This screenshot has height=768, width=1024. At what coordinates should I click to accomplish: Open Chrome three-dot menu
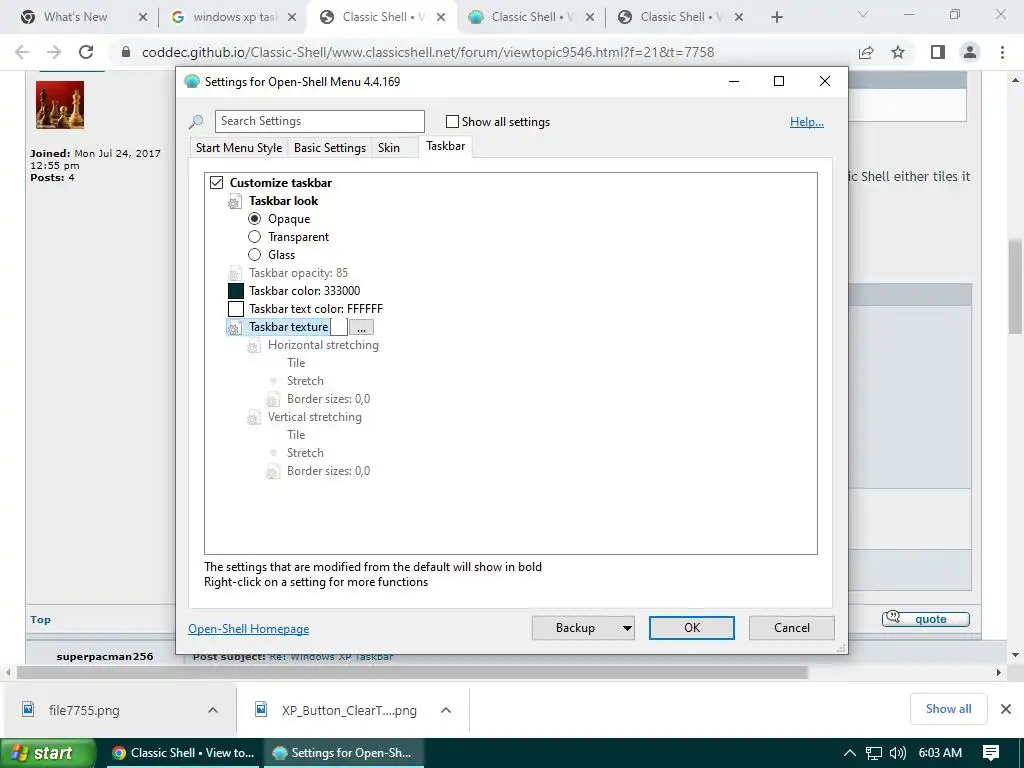point(1002,52)
